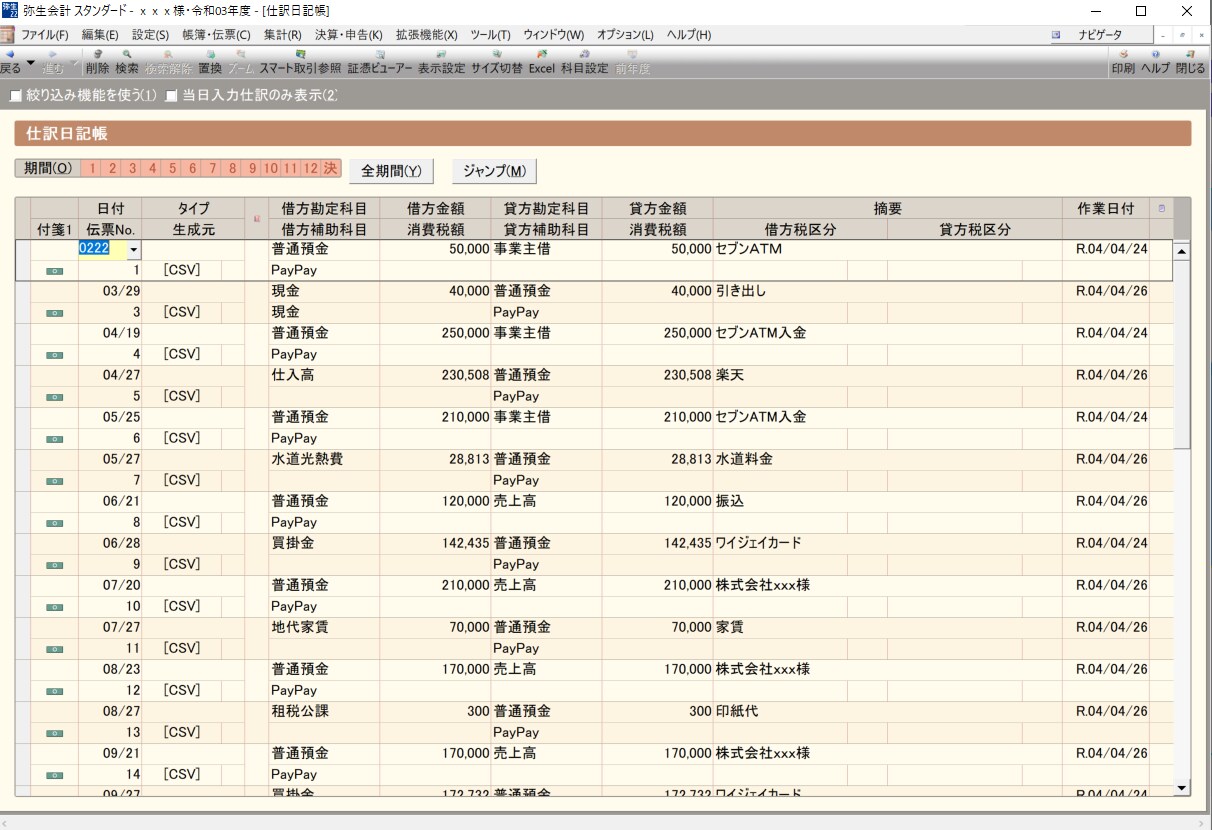Open 表示設定 from the toolbar

pos(441,62)
